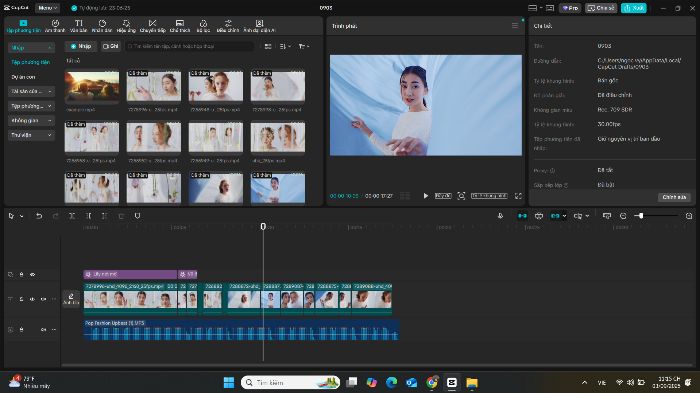Select Tệp phương tiện in left sidebar

tap(30, 62)
